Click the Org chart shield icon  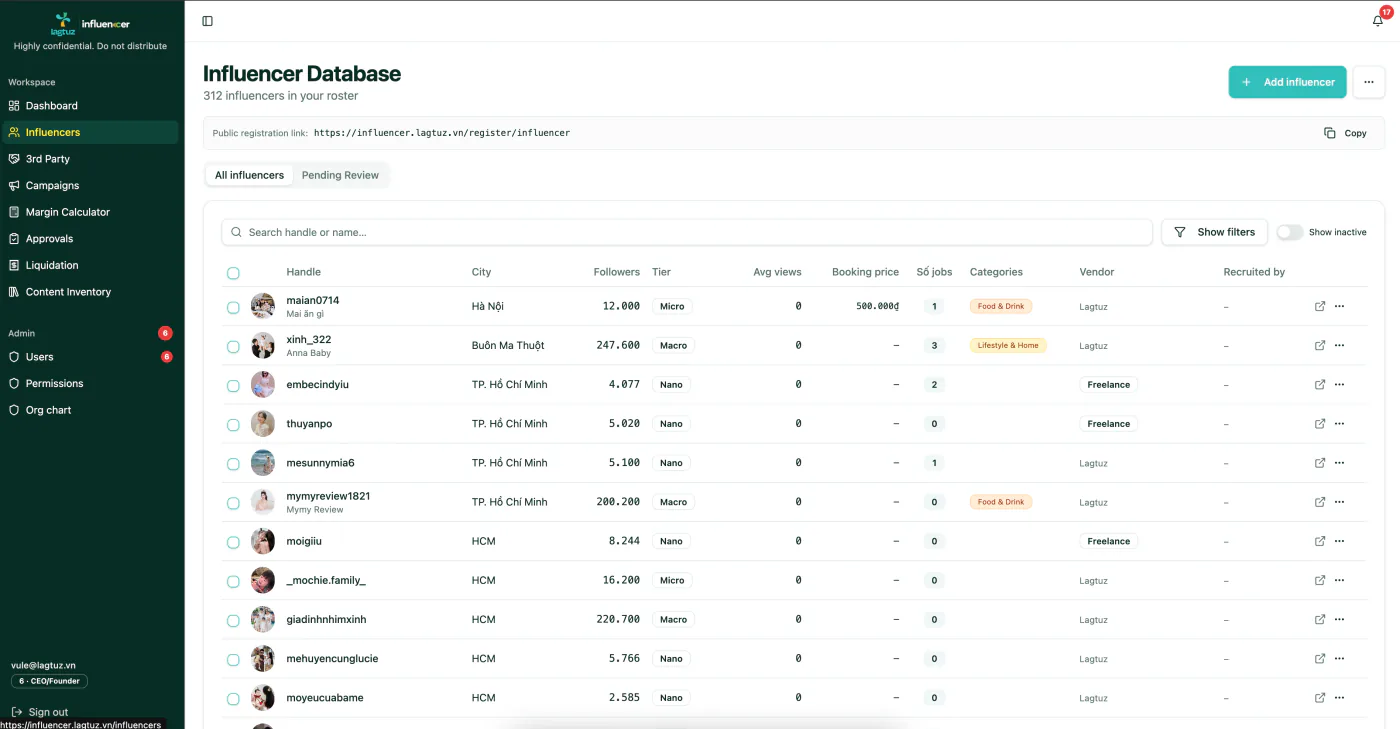14,410
